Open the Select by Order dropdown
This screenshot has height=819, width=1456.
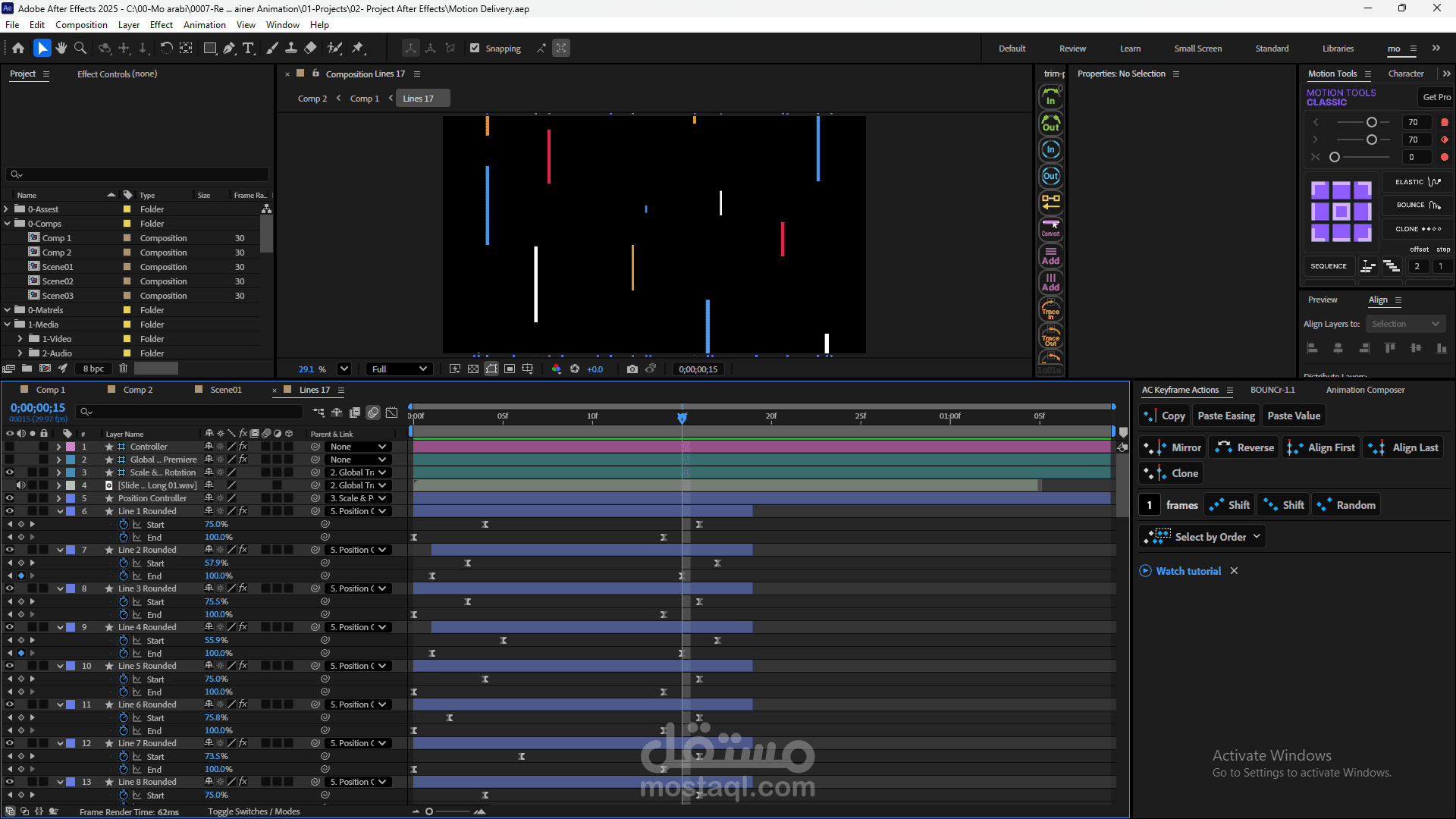point(1202,537)
